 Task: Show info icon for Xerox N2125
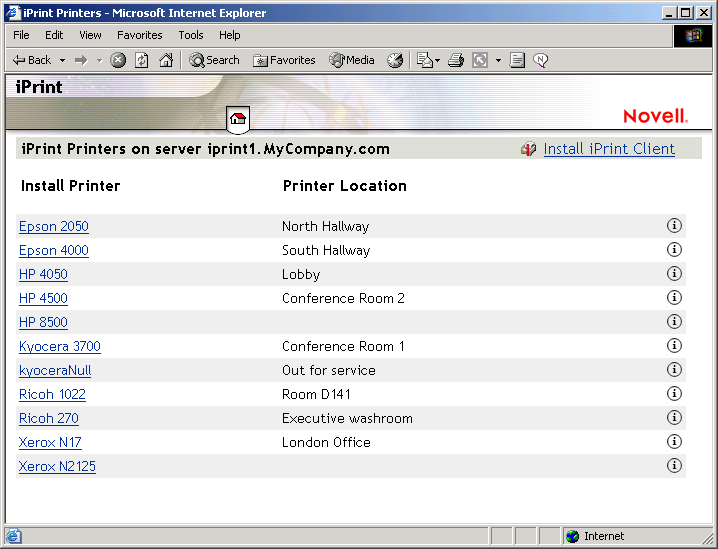(674, 465)
